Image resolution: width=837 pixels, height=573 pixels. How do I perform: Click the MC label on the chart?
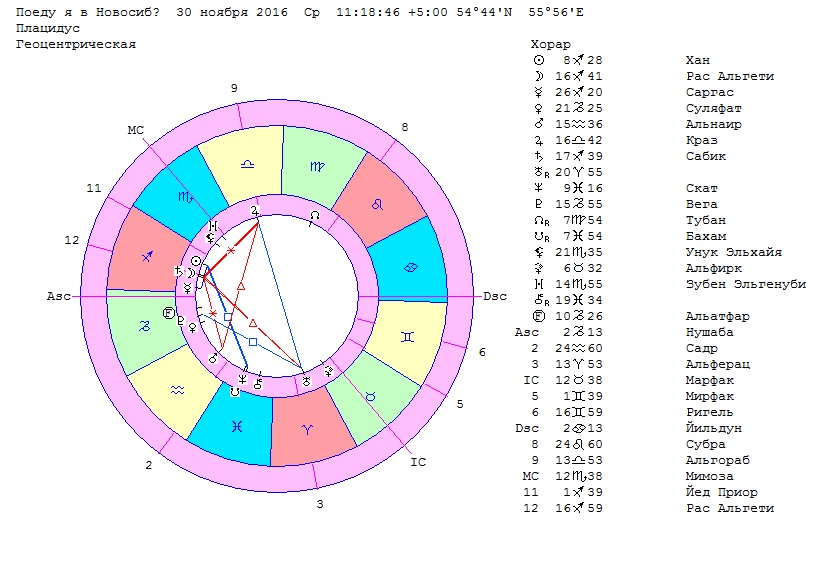click(x=137, y=130)
